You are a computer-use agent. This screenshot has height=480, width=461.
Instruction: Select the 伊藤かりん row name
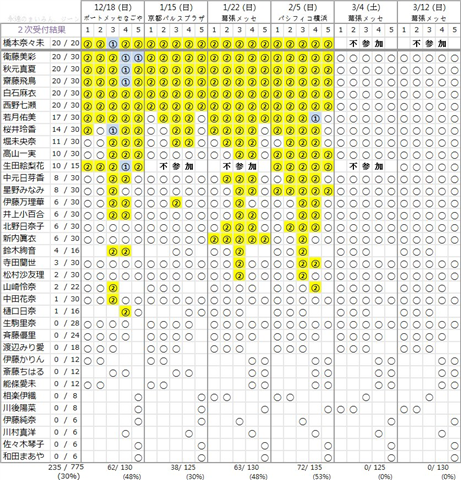23,360
